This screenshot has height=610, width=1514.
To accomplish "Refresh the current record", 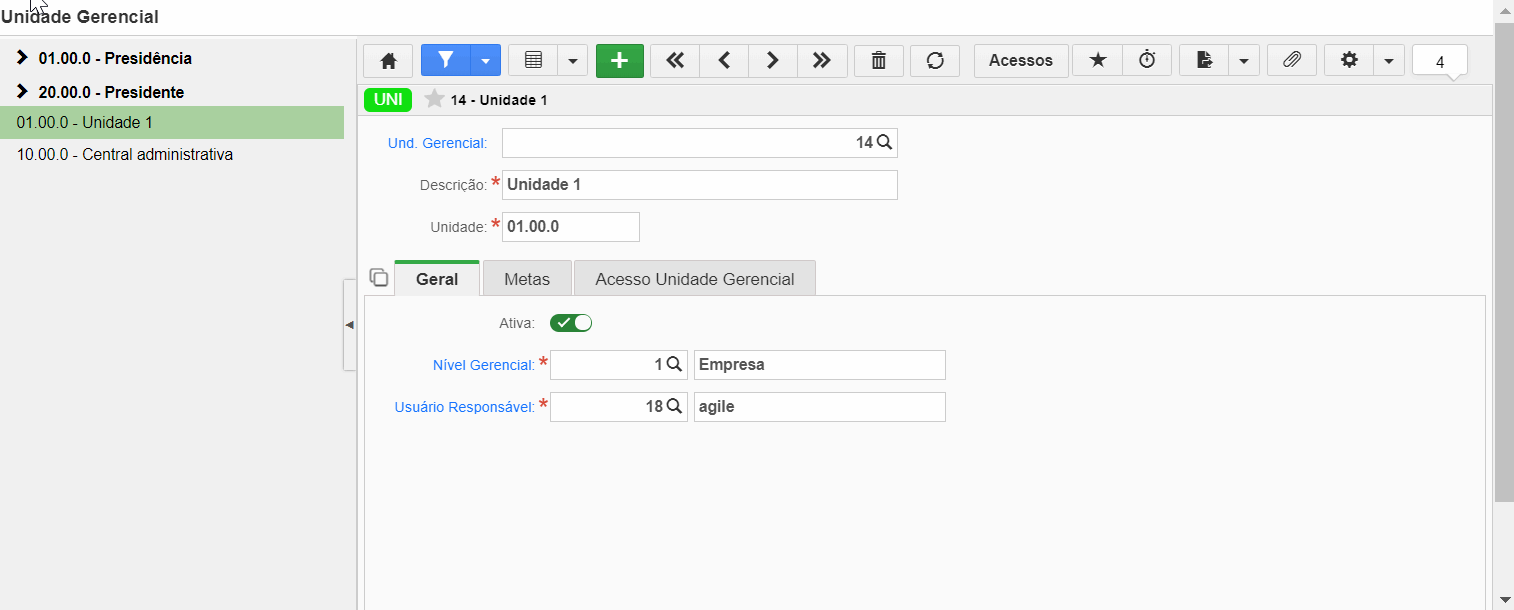I will pyautogui.click(x=935, y=61).
